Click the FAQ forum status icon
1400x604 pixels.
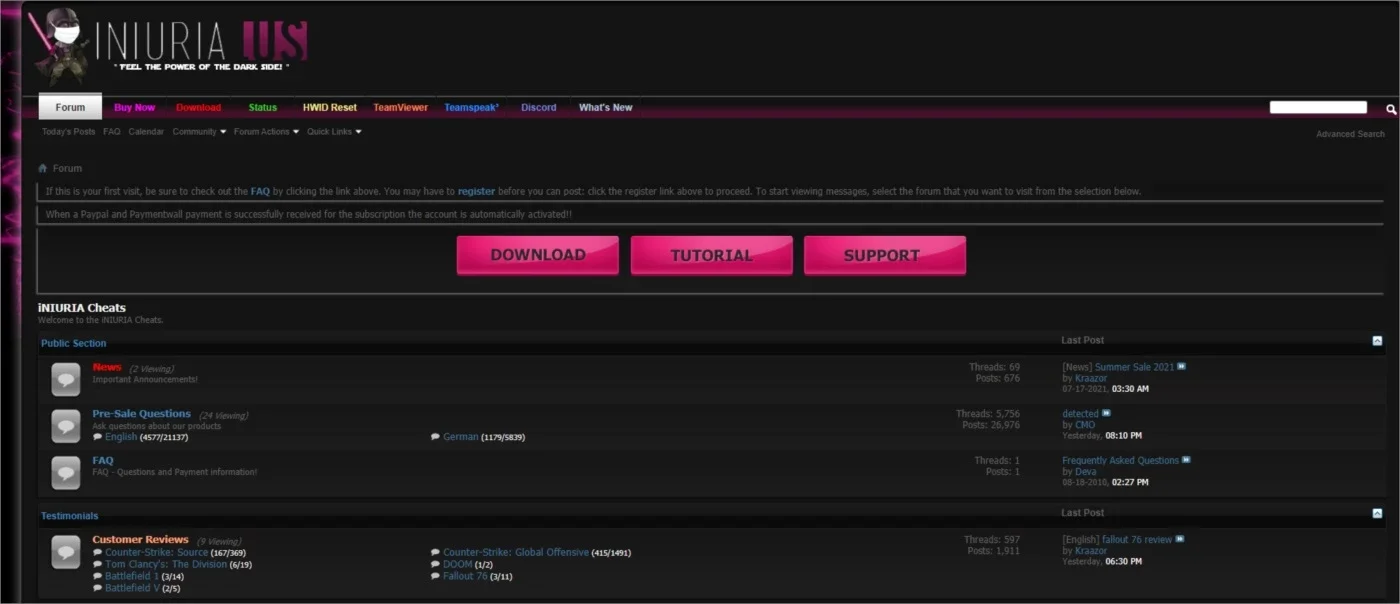point(66,472)
